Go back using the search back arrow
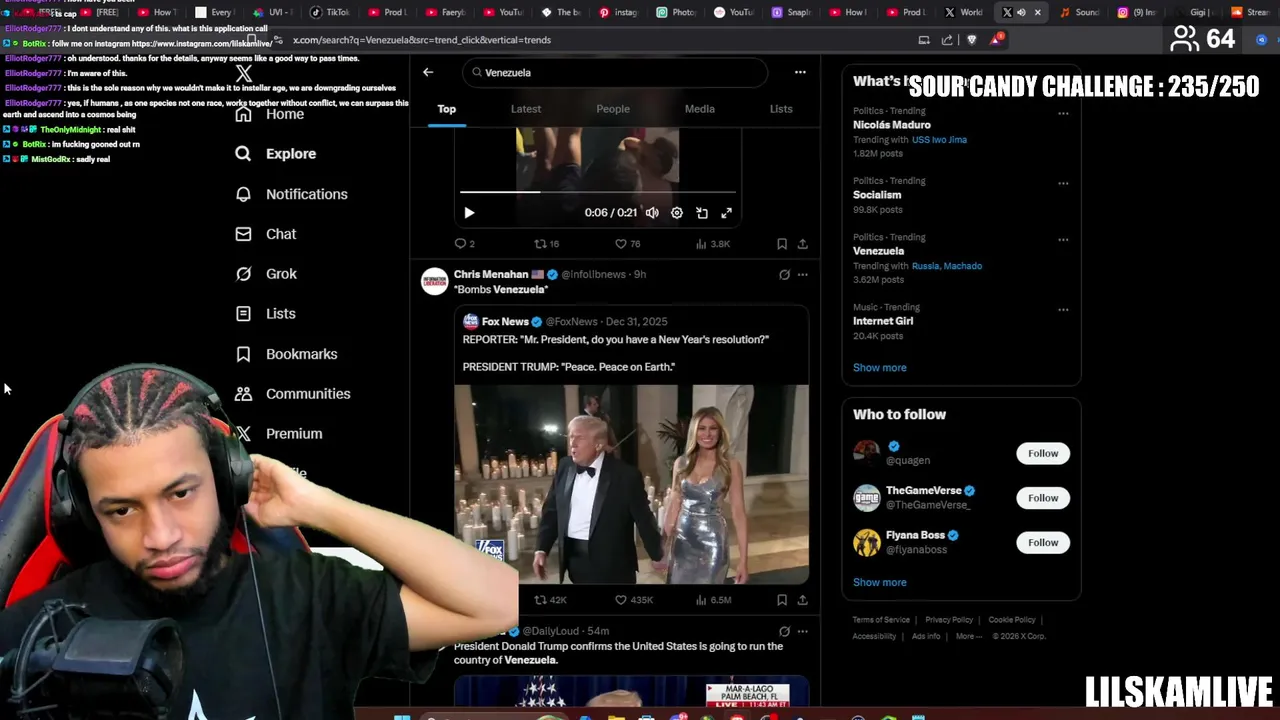 pos(428,72)
